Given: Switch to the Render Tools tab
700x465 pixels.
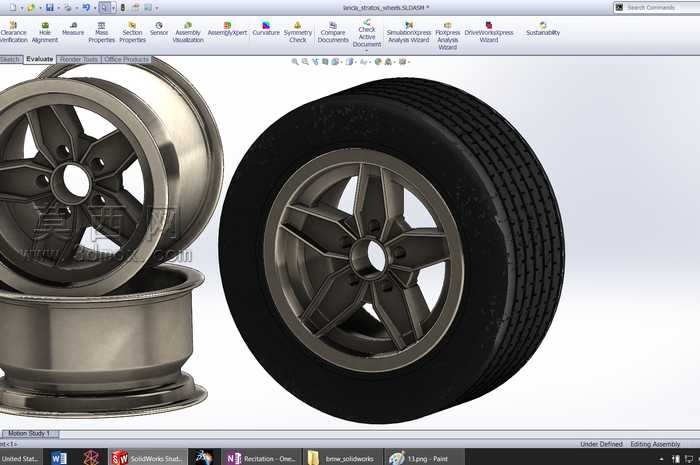Looking at the screenshot, I should 79,59.
